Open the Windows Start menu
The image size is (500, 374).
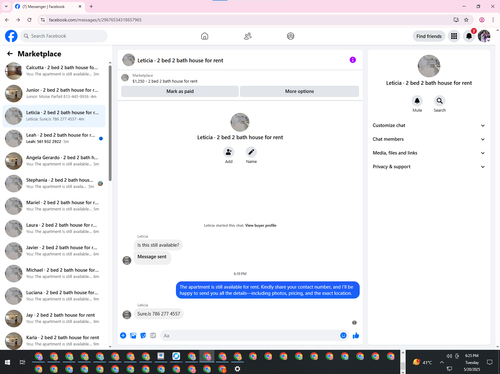click(x=7, y=362)
